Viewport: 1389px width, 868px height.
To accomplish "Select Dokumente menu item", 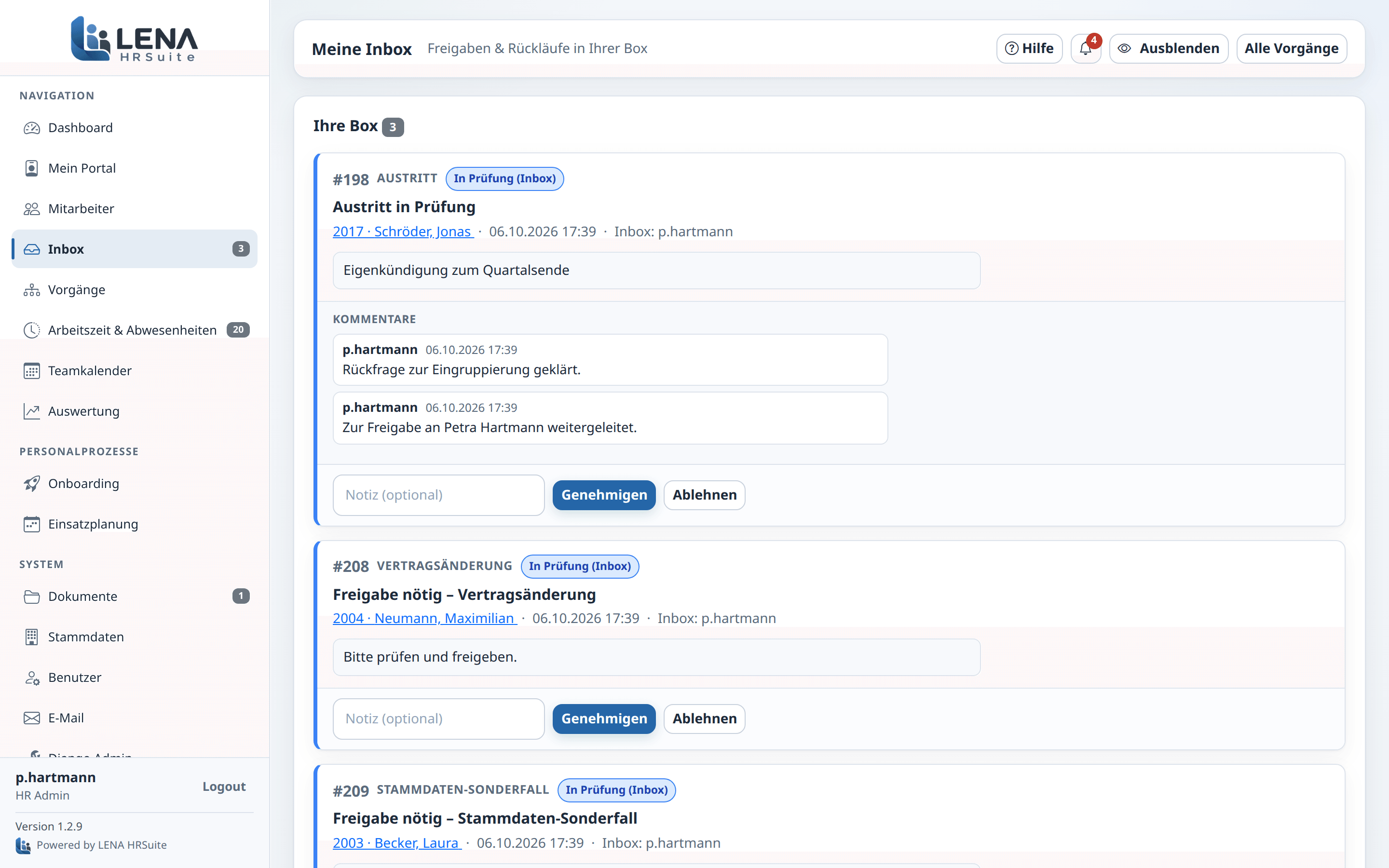I will pyautogui.click(x=134, y=597).
